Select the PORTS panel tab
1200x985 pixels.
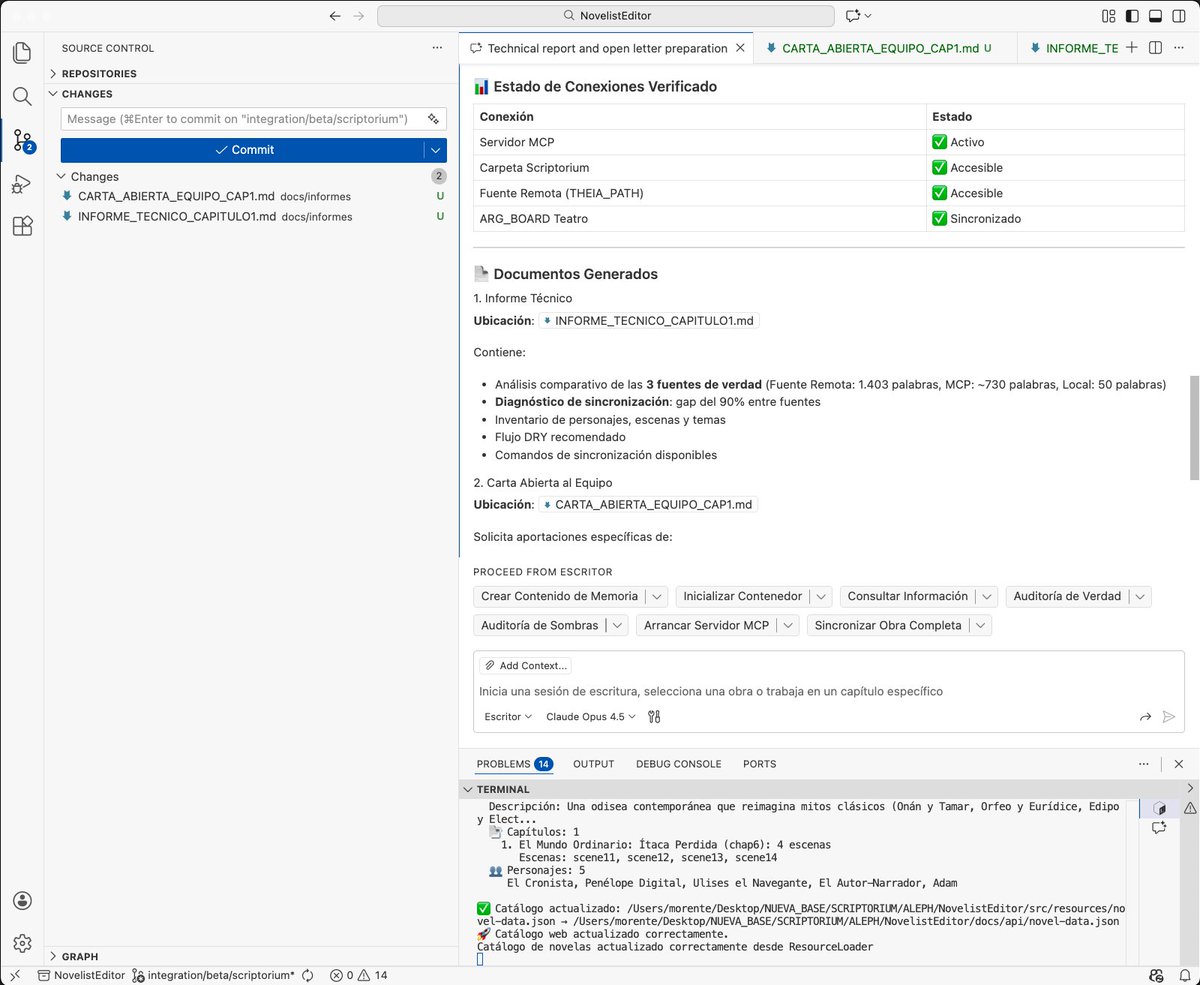(x=759, y=764)
